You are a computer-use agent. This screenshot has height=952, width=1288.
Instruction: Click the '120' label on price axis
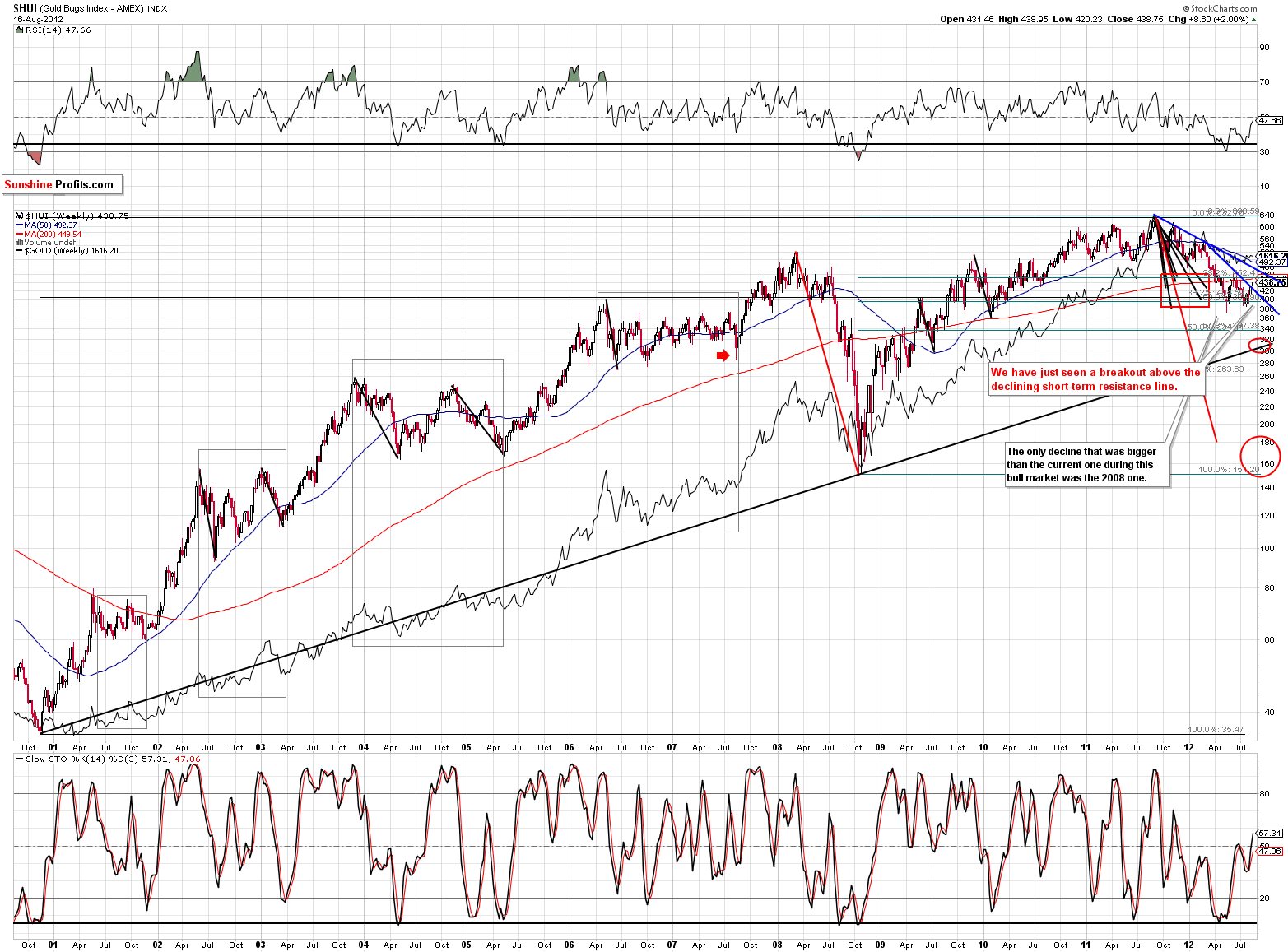click(1267, 515)
